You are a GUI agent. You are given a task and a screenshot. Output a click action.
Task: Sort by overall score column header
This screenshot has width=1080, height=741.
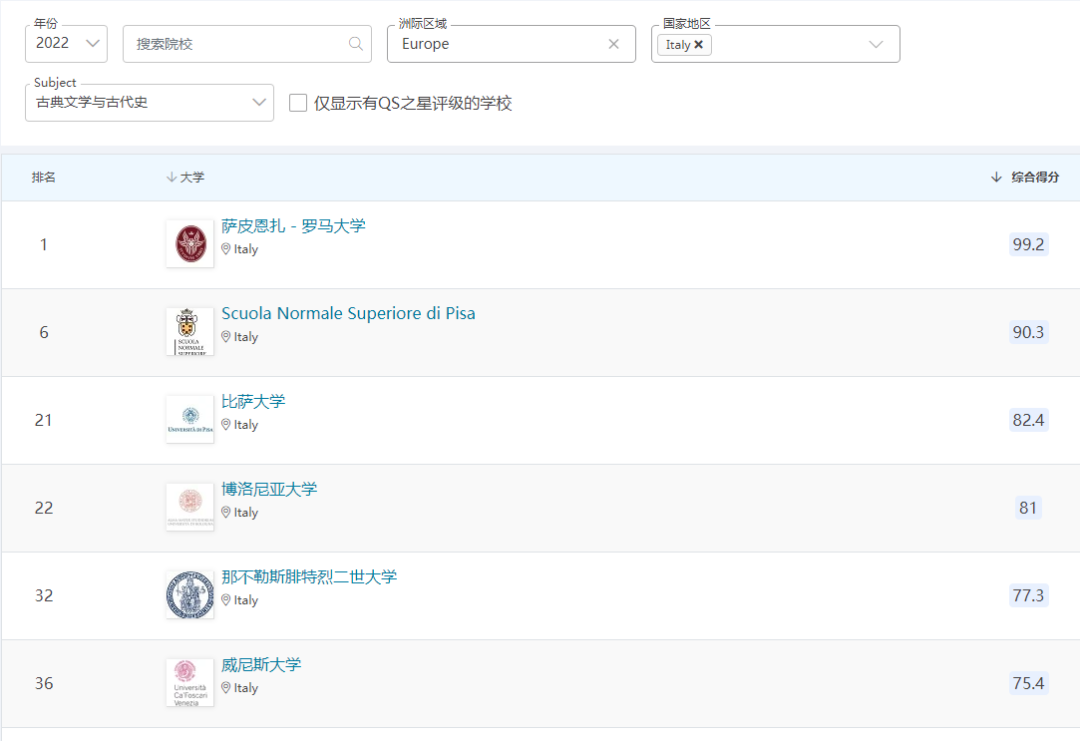[1025, 178]
